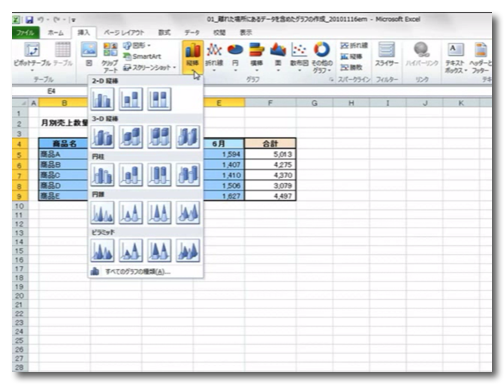Insert a stacked cone chart
This screenshot has width=504, height=384.
(x=131, y=212)
